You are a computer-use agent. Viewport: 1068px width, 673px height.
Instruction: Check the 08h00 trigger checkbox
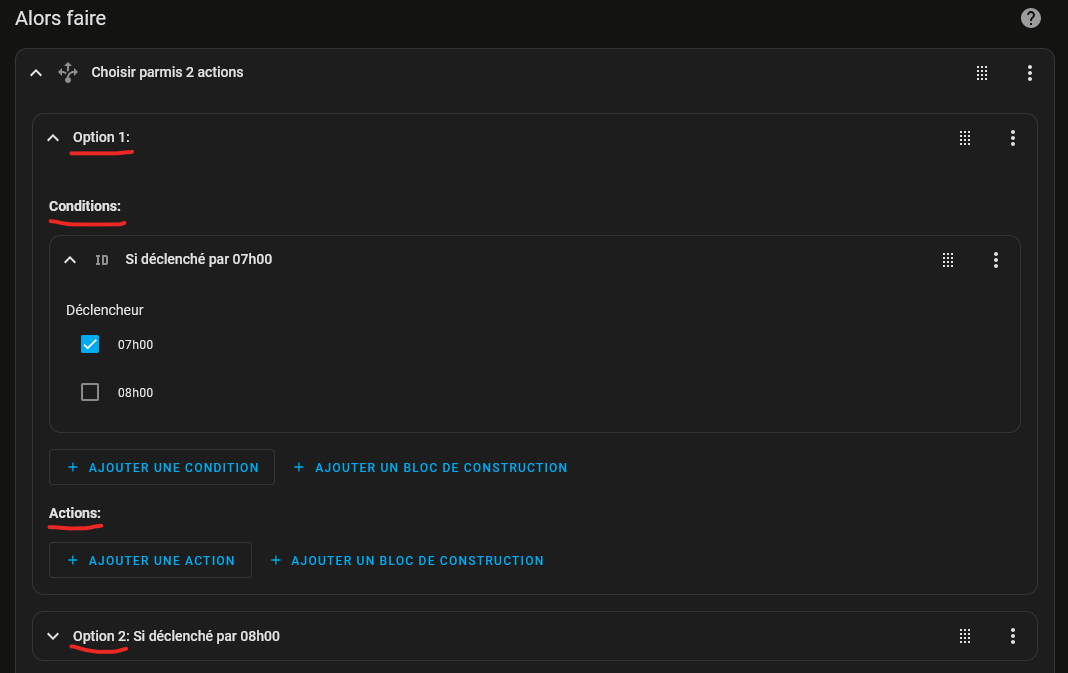pyautogui.click(x=90, y=393)
